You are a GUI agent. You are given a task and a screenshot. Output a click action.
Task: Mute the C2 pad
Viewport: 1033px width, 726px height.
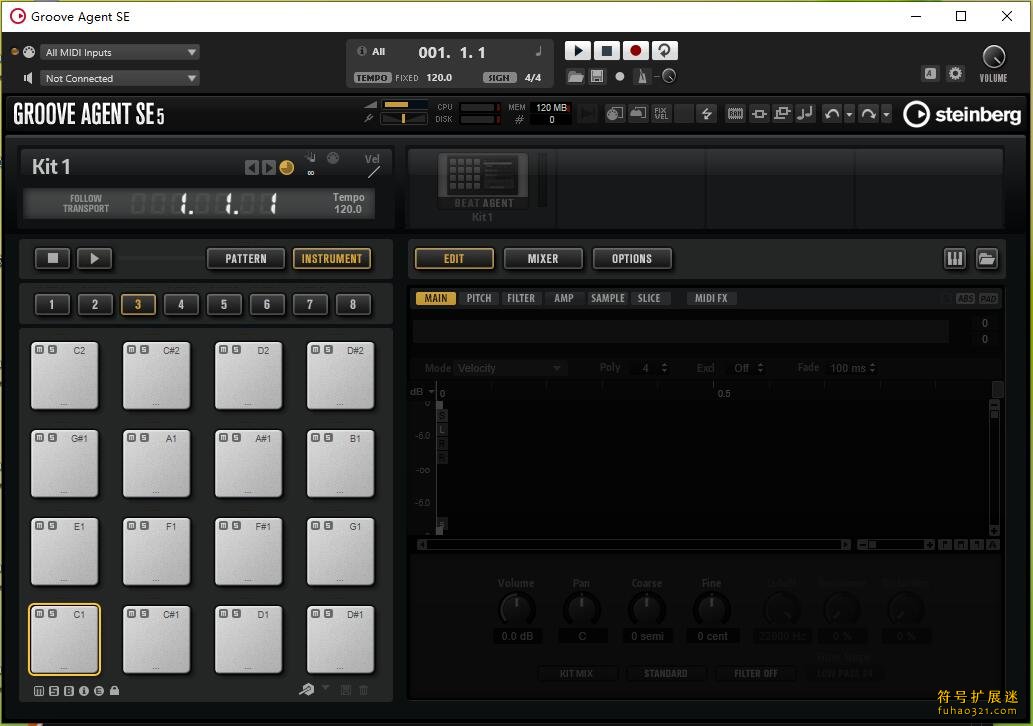pos(39,350)
